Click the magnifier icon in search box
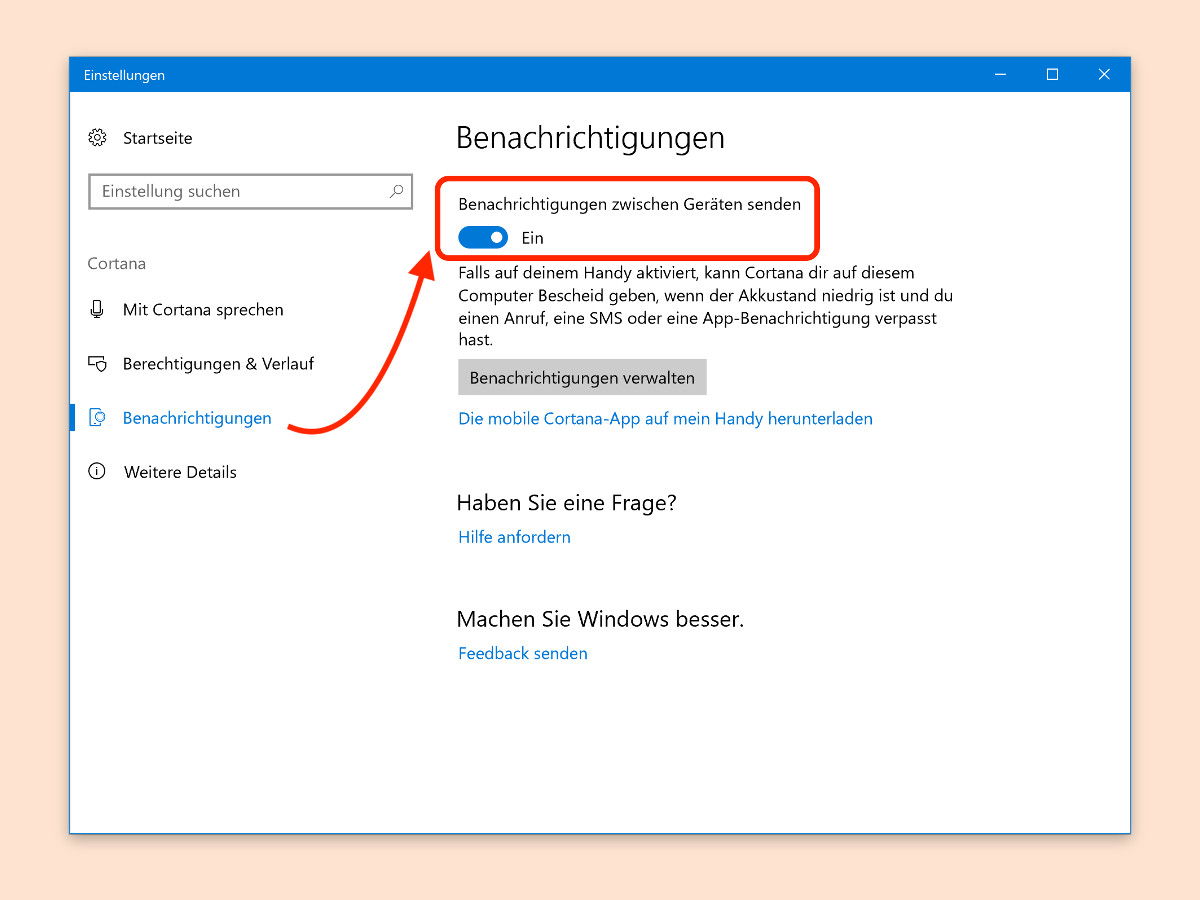The image size is (1200, 900). (396, 191)
